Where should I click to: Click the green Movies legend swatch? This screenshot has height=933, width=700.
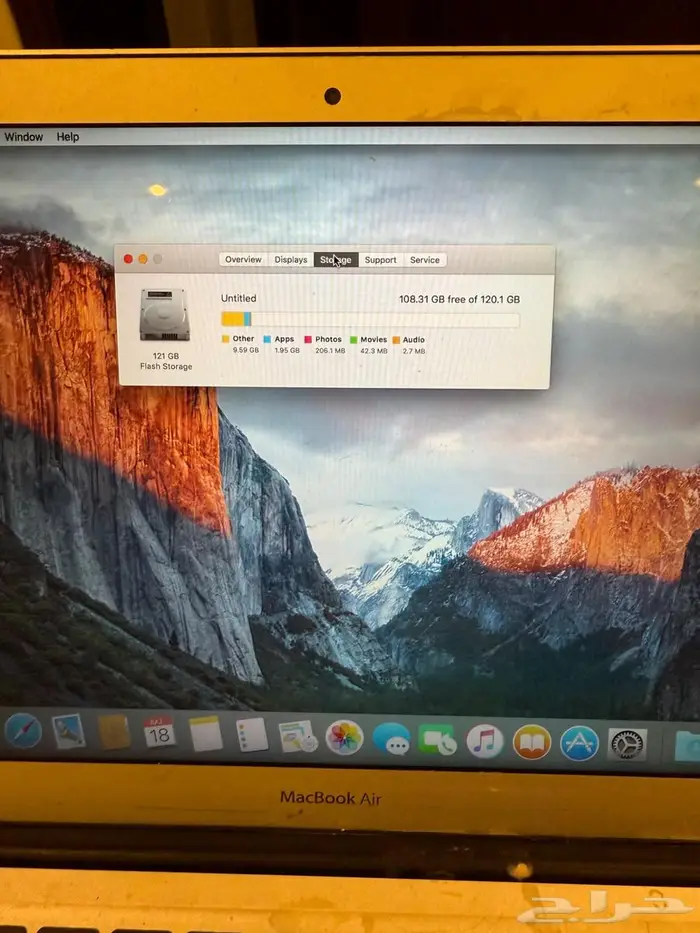tap(354, 340)
